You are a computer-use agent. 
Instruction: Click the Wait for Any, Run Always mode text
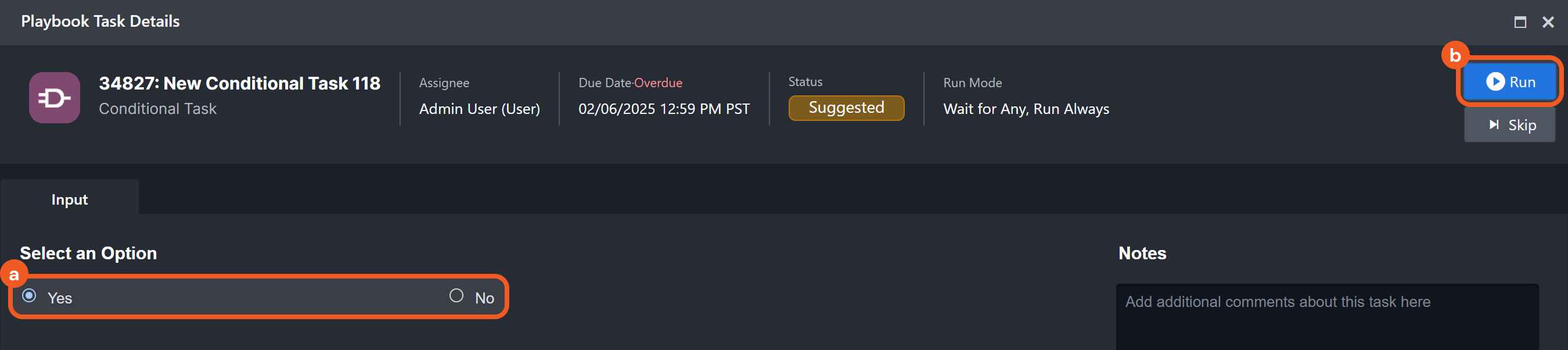[x=1026, y=109]
